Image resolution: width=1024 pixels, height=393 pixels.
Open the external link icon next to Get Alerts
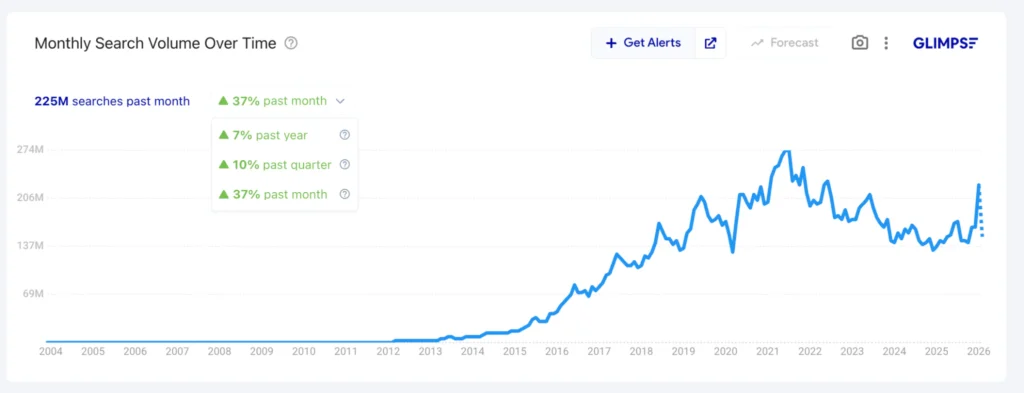(710, 43)
